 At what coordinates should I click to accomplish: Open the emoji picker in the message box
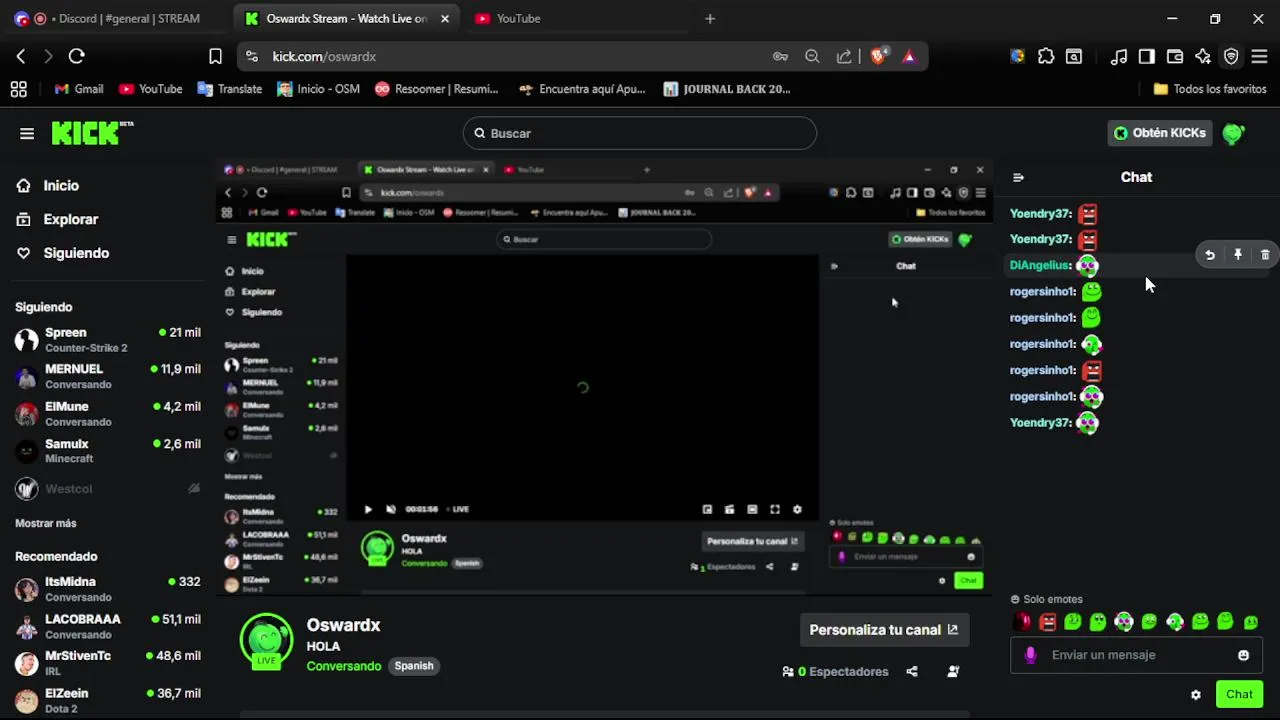coord(1244,655)
